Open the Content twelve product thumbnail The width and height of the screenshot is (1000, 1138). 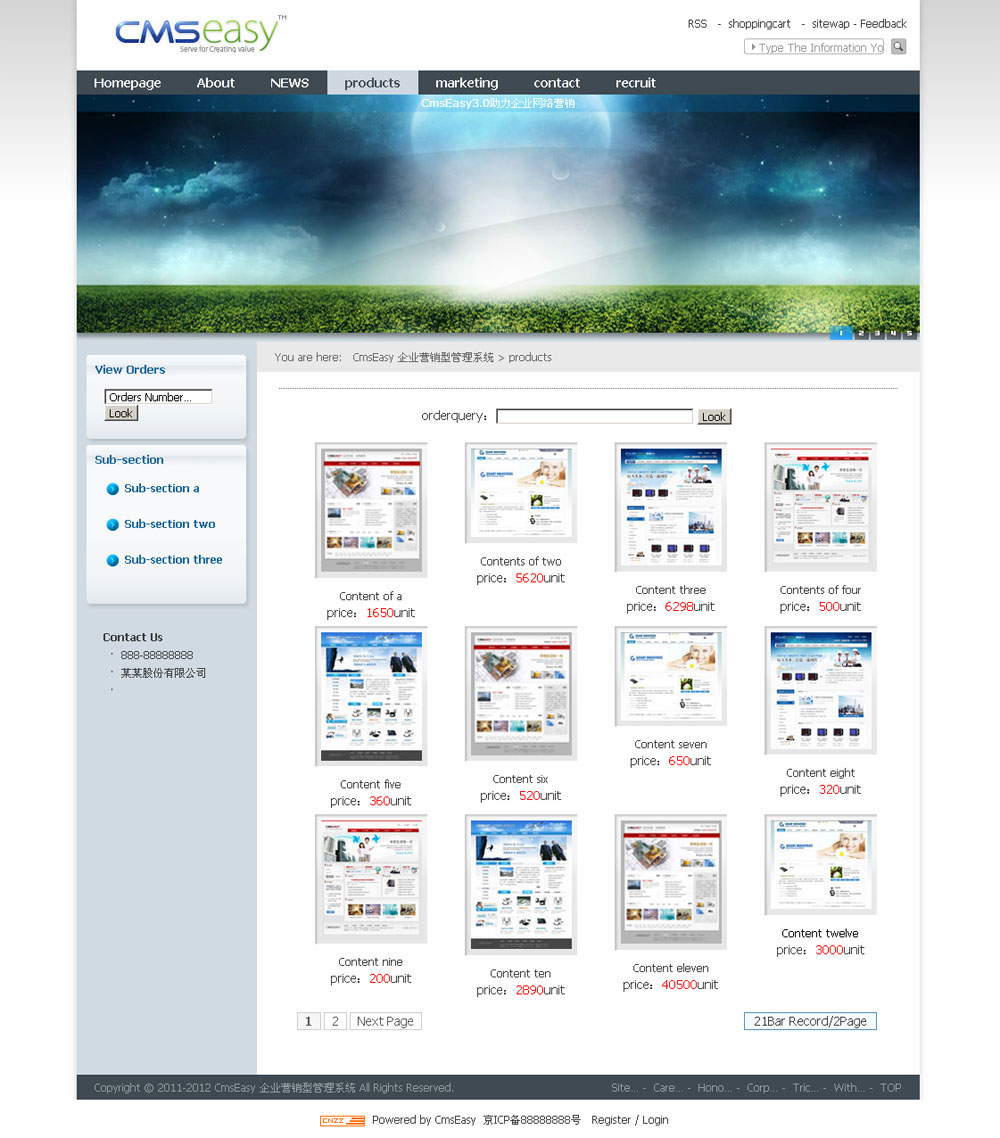pyautogui.click(x=820, y=864)
